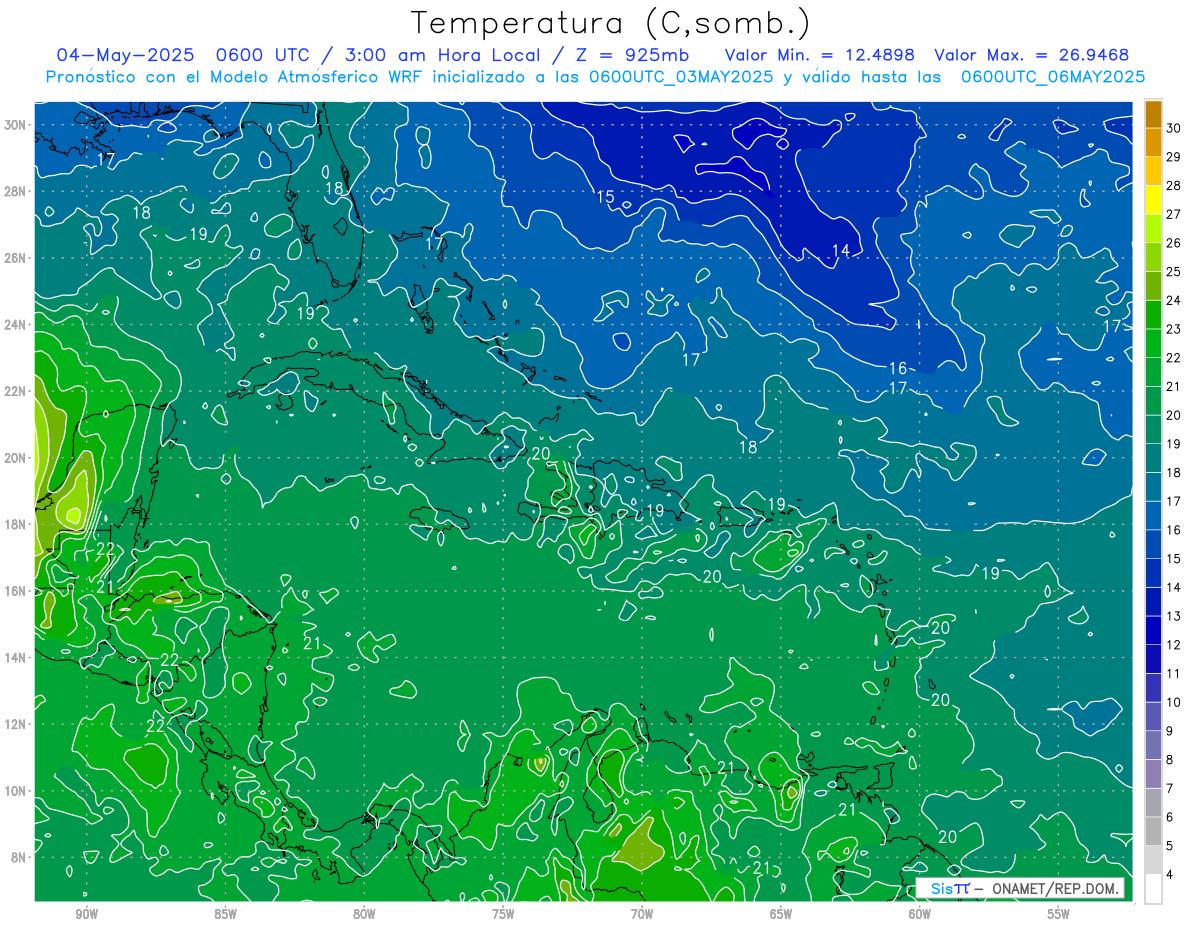Pick the gold swatch between 28 and 29

[x=1153, y=171]
